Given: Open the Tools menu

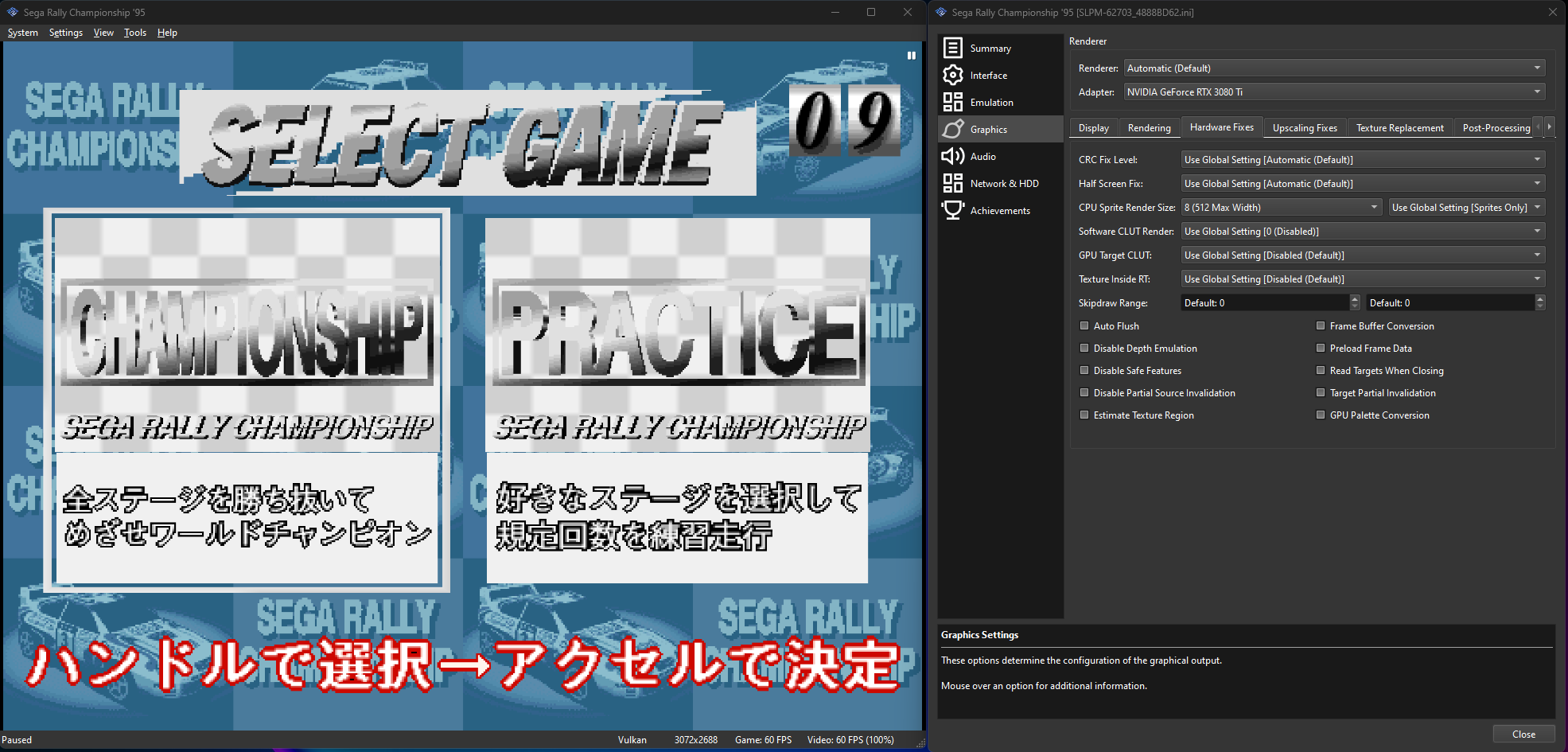Looking at the screenshot, I should pyautogui.click(x=135, y=33).
